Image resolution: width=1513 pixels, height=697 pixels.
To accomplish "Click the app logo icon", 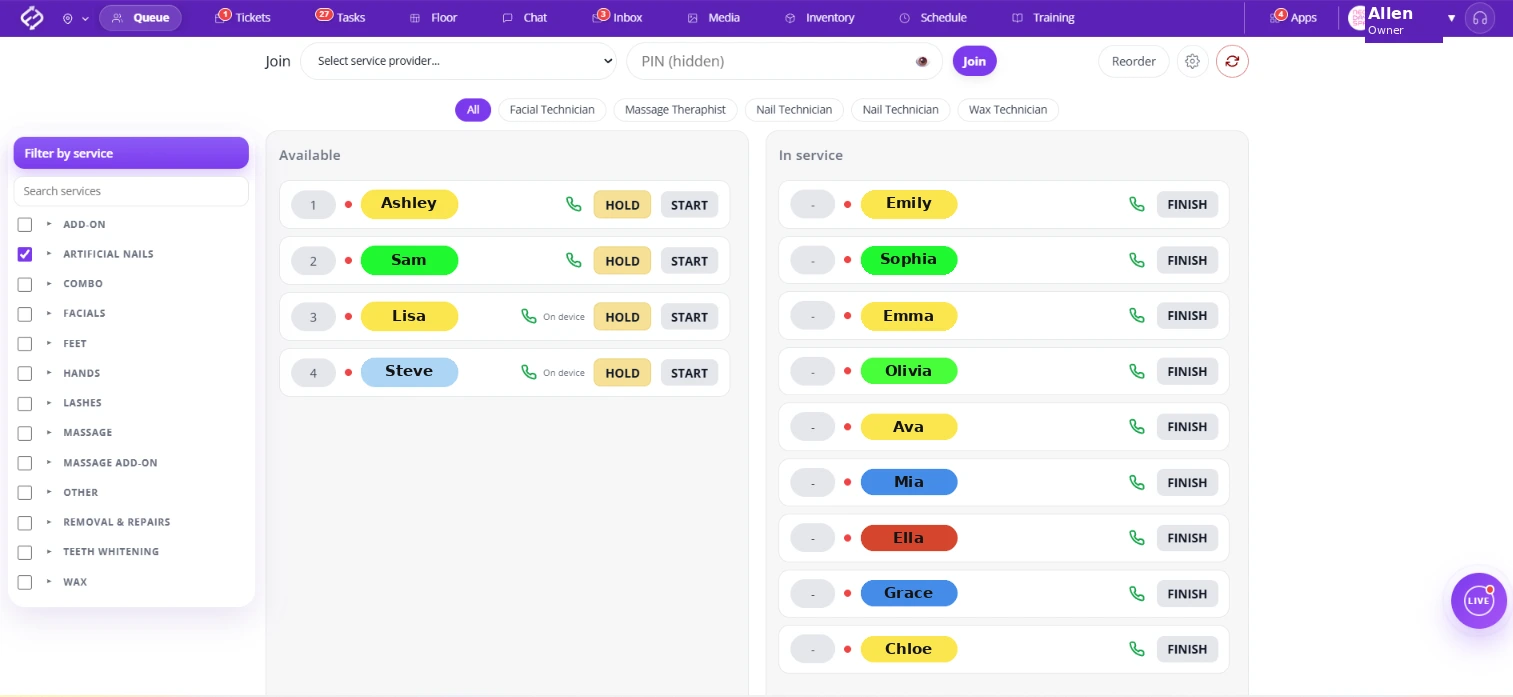I will click(x=32, y=18).
